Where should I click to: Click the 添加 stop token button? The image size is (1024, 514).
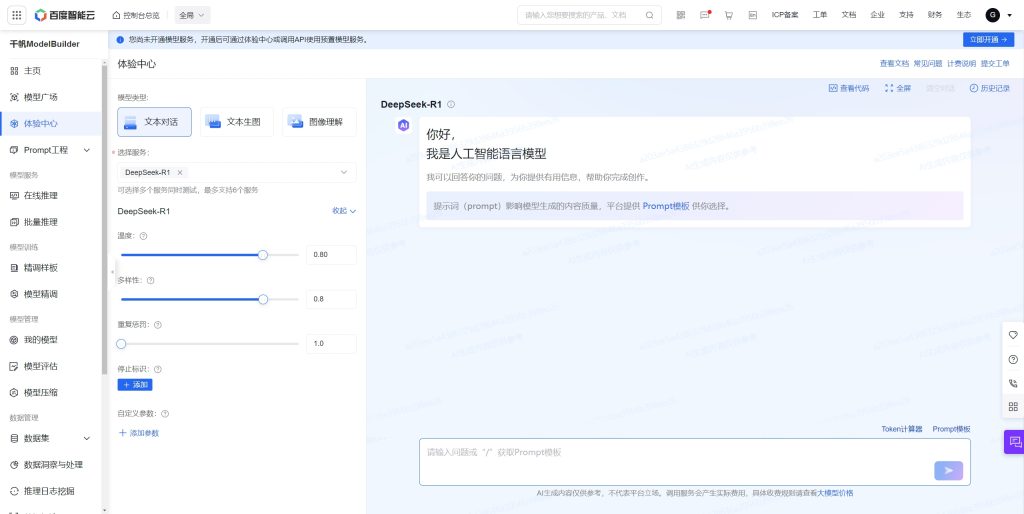point(135,385)
